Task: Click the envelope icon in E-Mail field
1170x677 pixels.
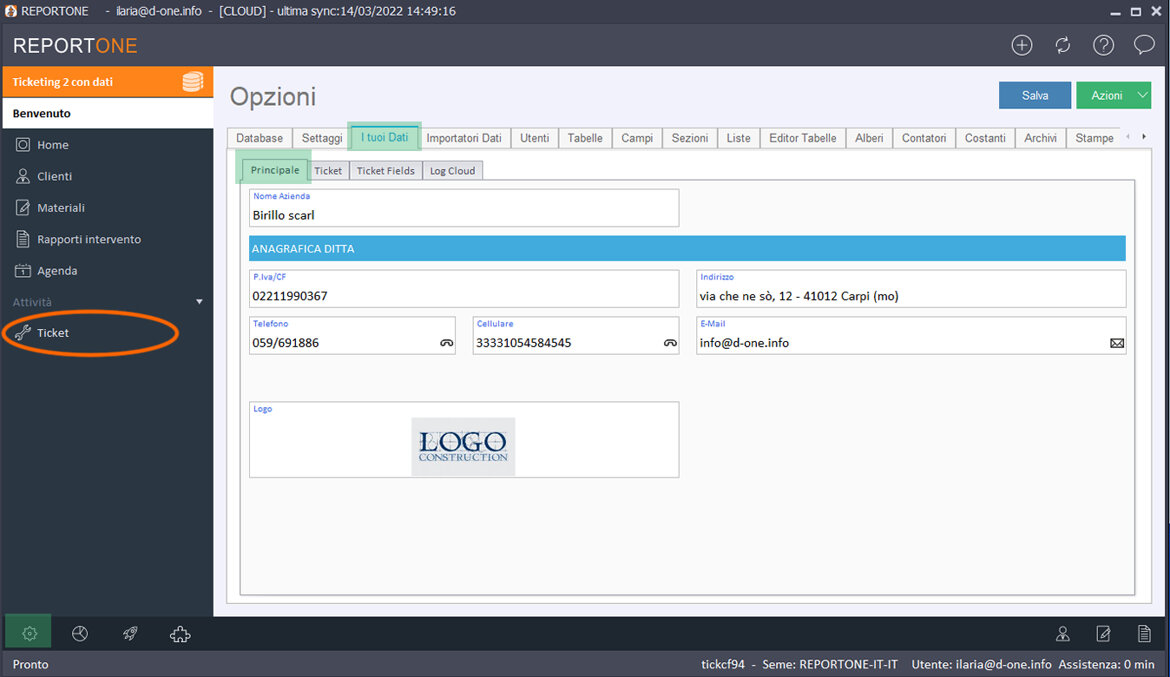Action: click(1116, 343)
